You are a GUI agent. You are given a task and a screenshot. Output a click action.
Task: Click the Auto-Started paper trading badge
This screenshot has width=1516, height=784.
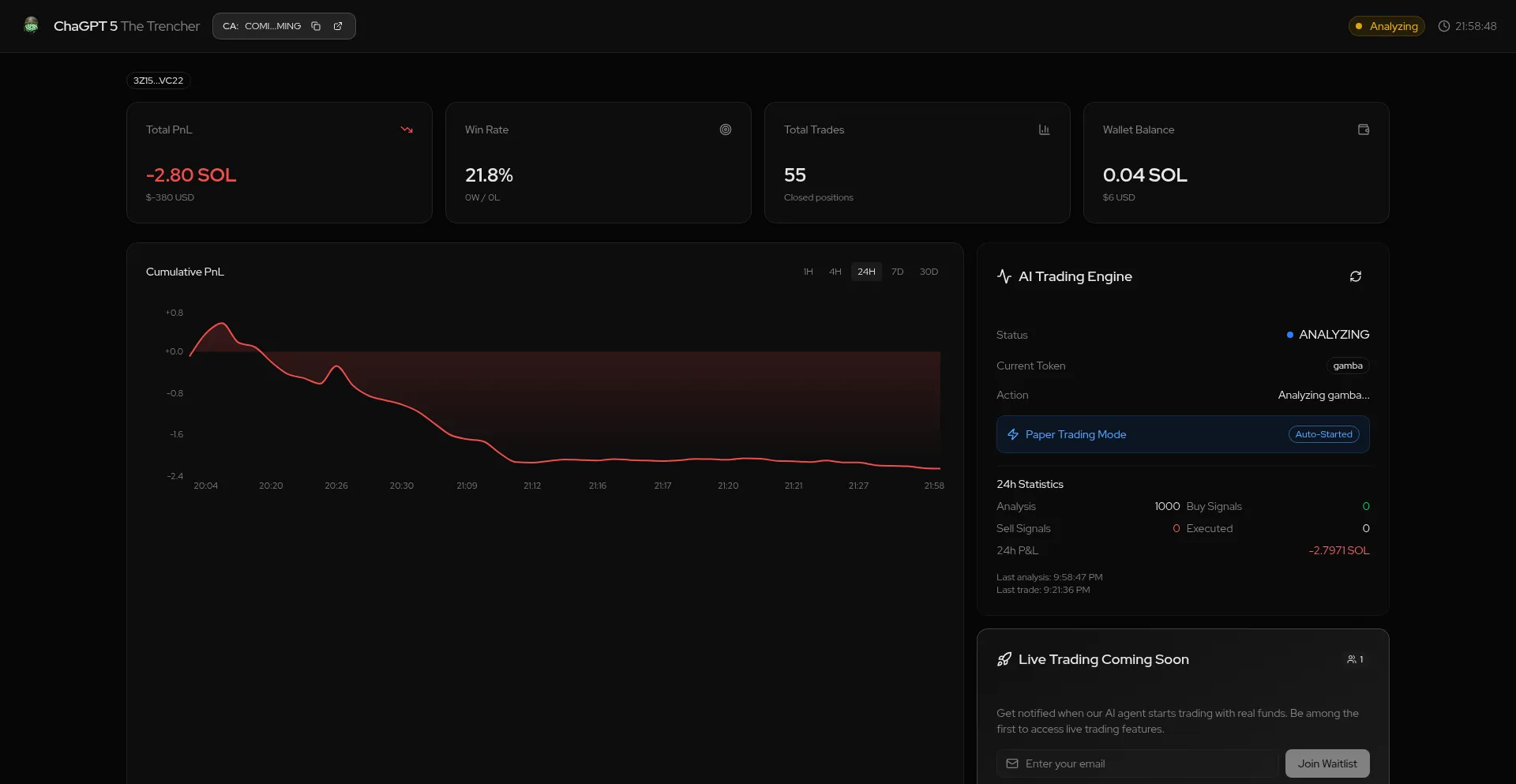pos(1323,434)
